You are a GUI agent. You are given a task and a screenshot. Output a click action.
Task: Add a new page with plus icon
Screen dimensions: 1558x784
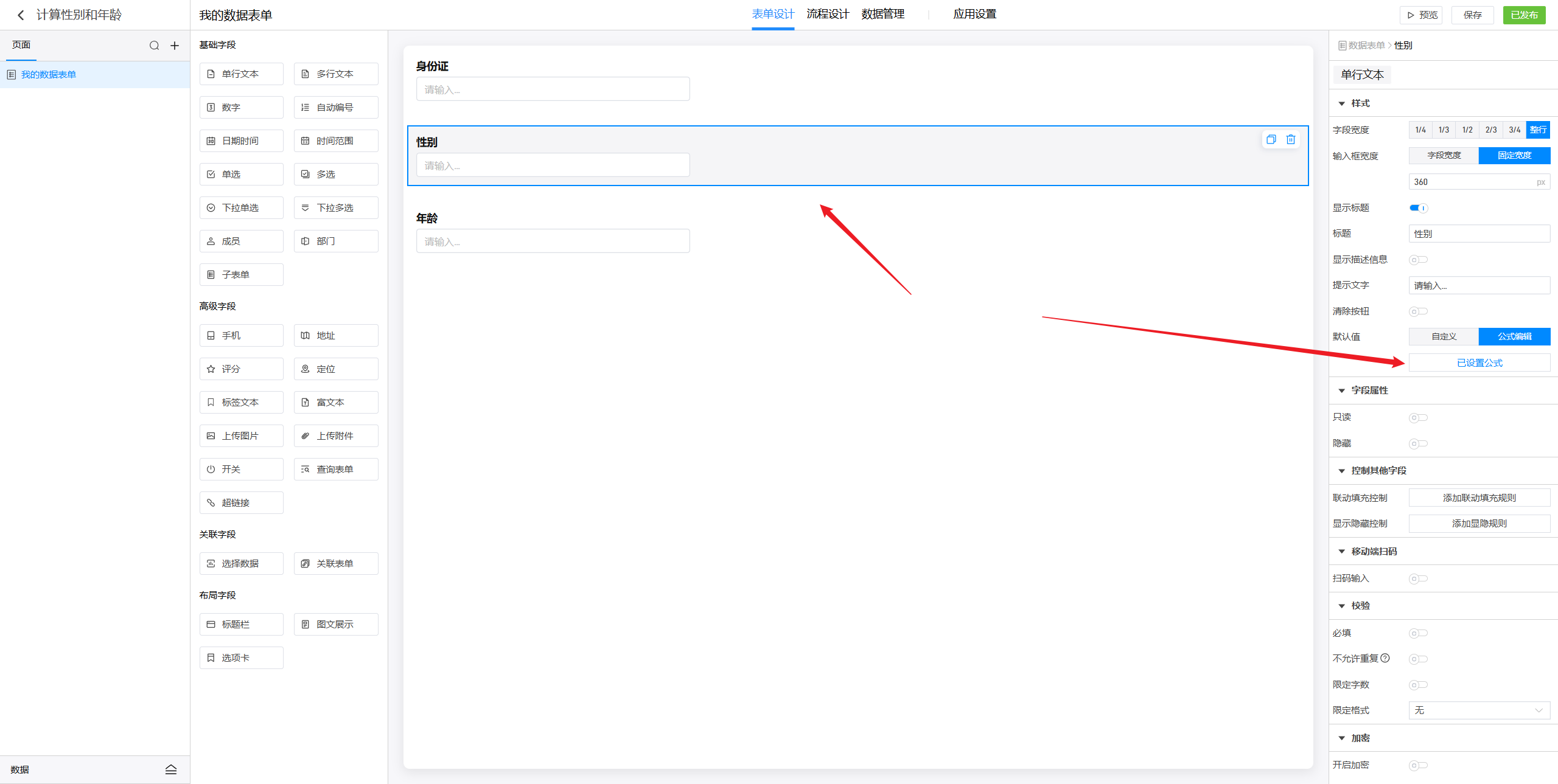pos(175,46)
